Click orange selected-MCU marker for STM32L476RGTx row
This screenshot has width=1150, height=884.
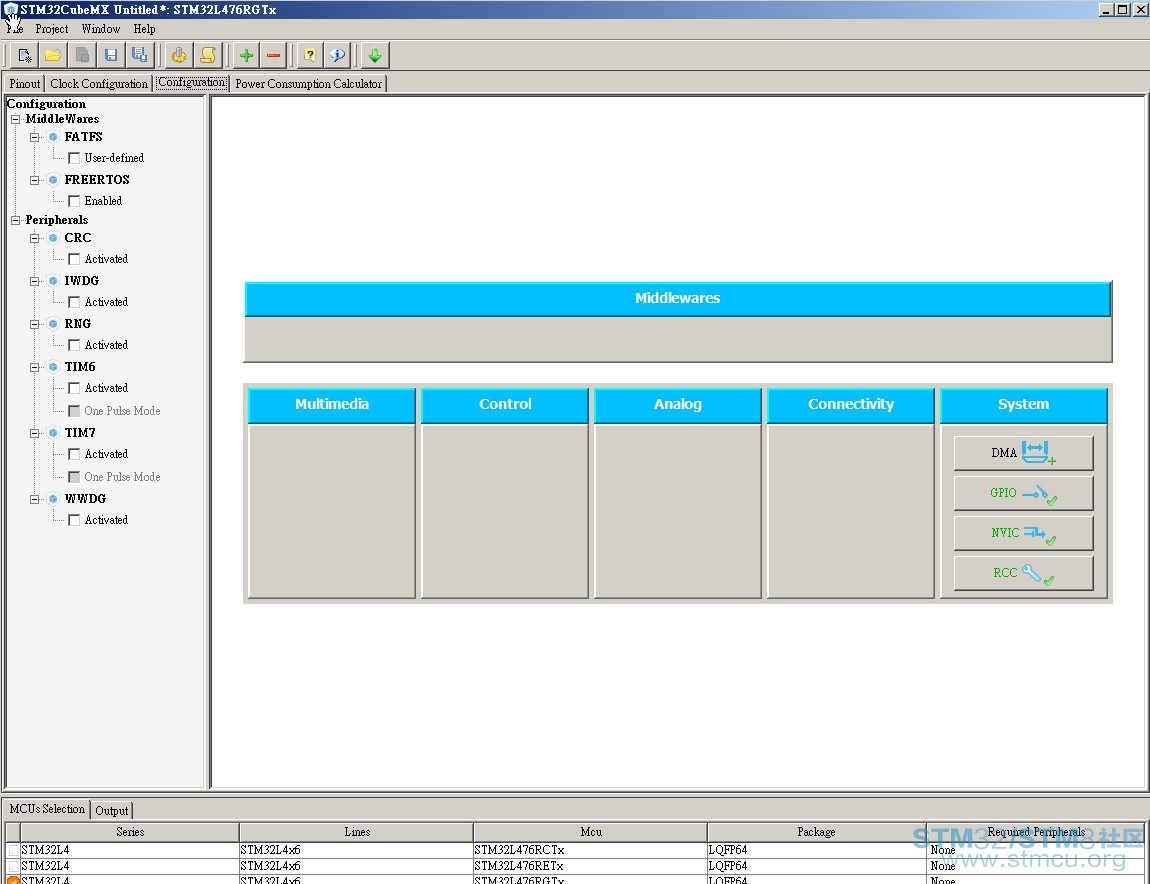click(13, 880)
